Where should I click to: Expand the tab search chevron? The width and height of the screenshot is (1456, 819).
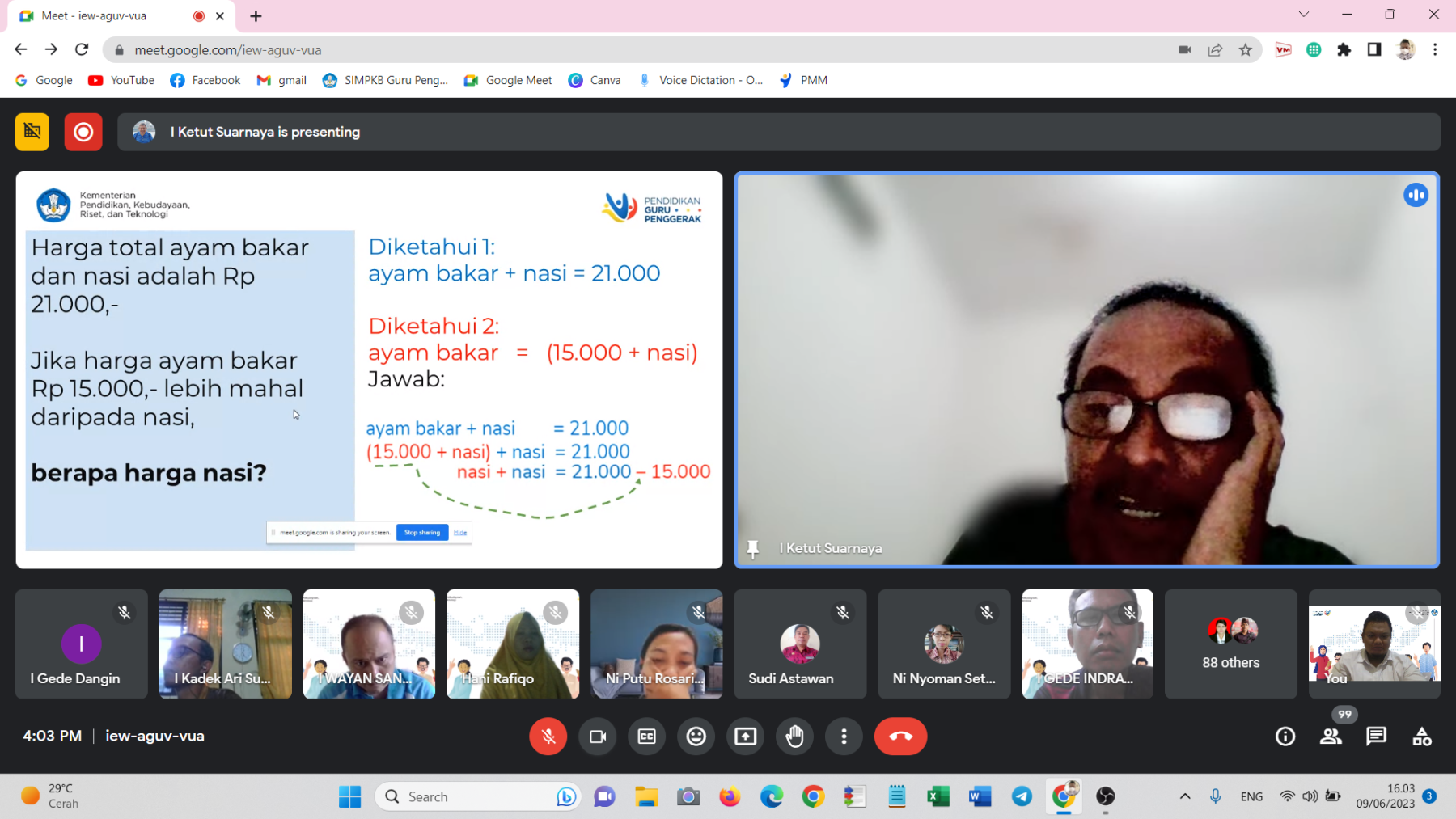(x=1303, y=15)
